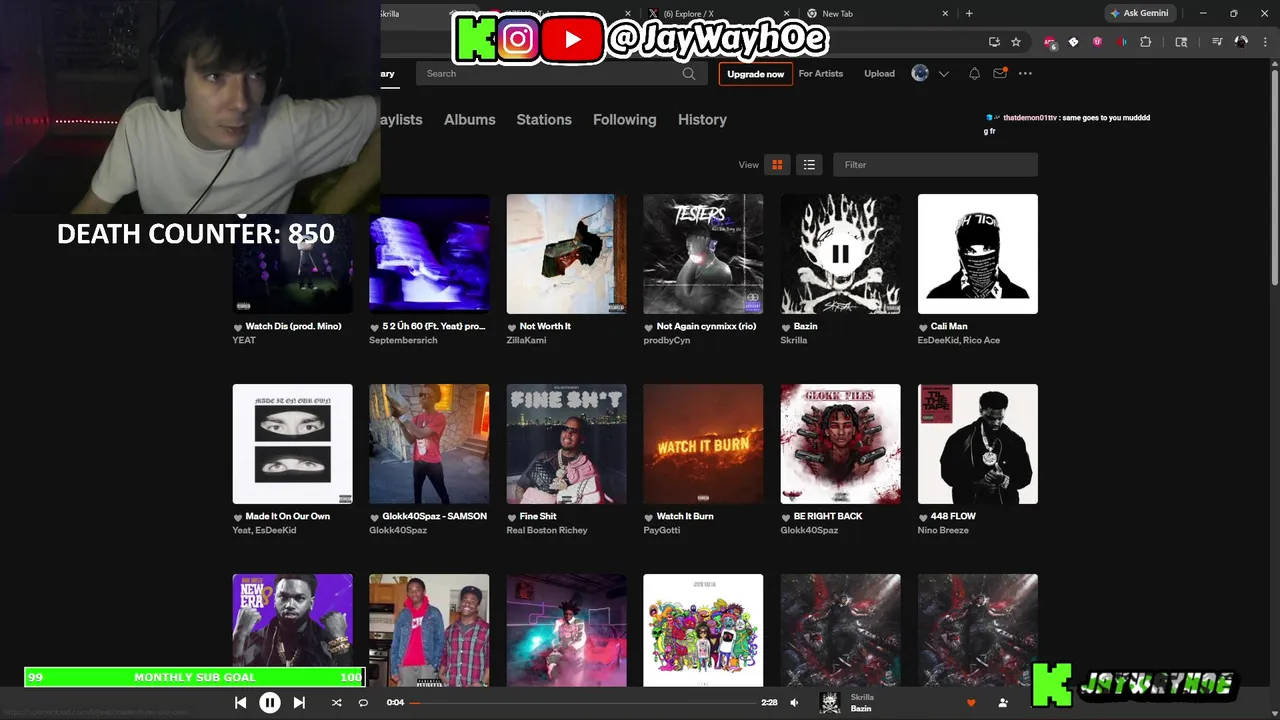The width and height of the screenshot is (1280, 720).
Task: Open the Made It On Our Own title
Action: pyautogui.click(x=287, y=516)
